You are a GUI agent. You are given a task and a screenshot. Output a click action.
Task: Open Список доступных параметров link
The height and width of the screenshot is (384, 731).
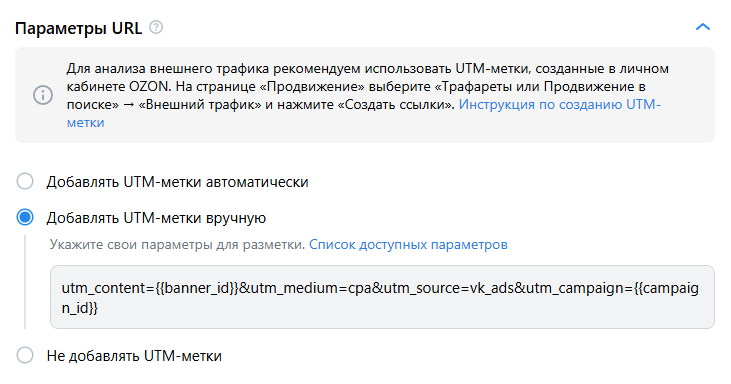click(x=408, y=245)
